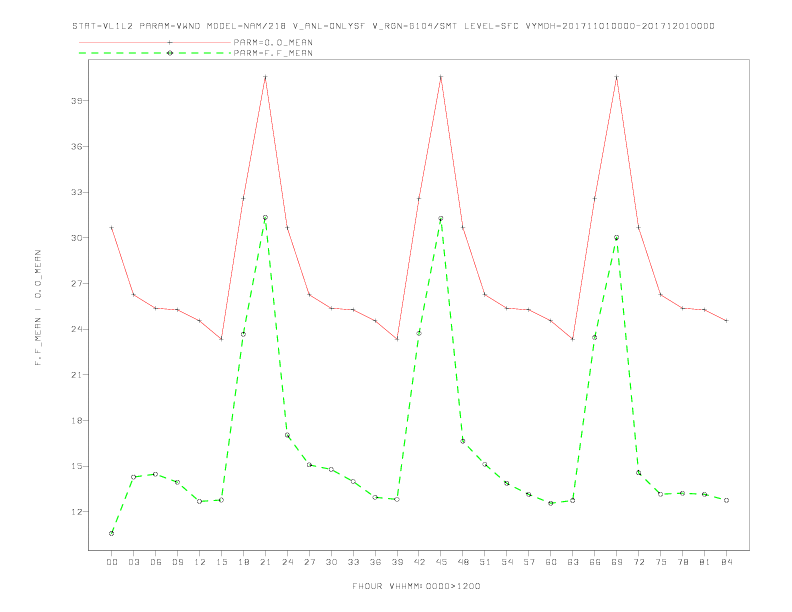The image size is (792, 612).
Task: Click x-axis tick label 06
Action: pyautogui.click(x=156, y=562)
